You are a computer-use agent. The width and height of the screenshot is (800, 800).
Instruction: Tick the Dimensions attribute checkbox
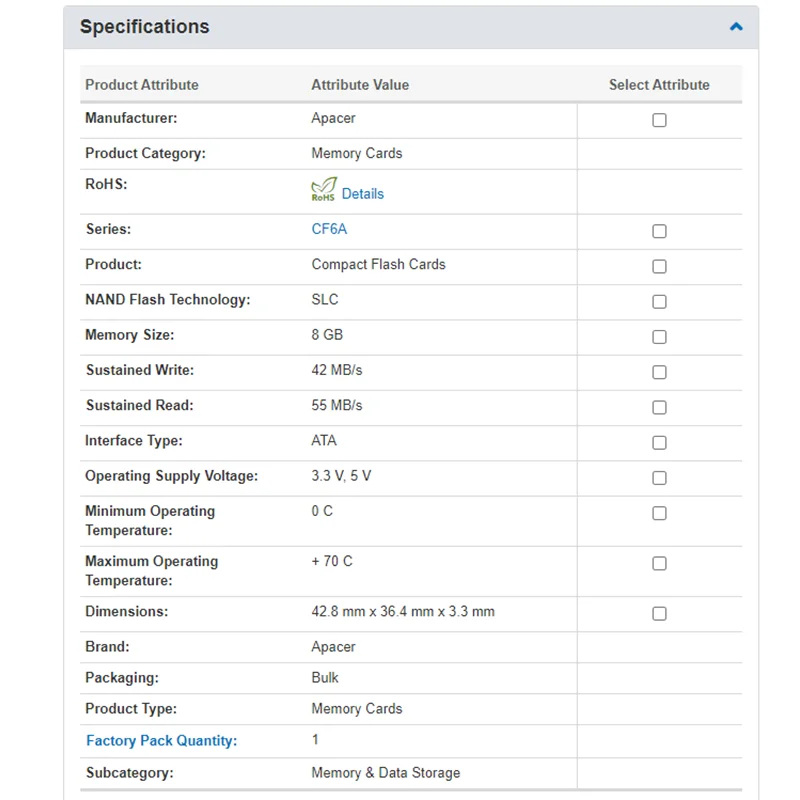click(659, 613)
